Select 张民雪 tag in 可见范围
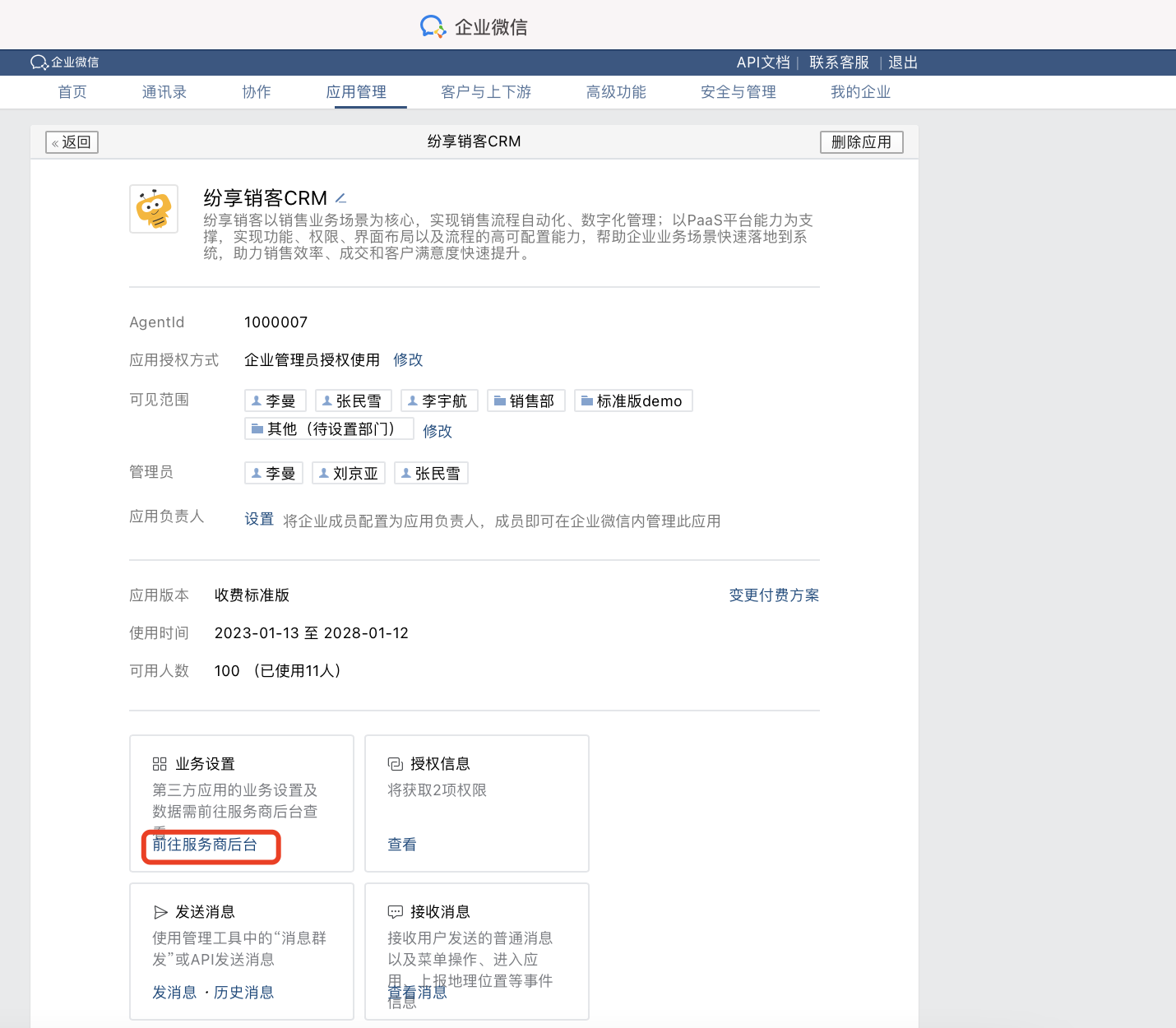Viewport: 1176px width, 1028px height. point(354,401)
